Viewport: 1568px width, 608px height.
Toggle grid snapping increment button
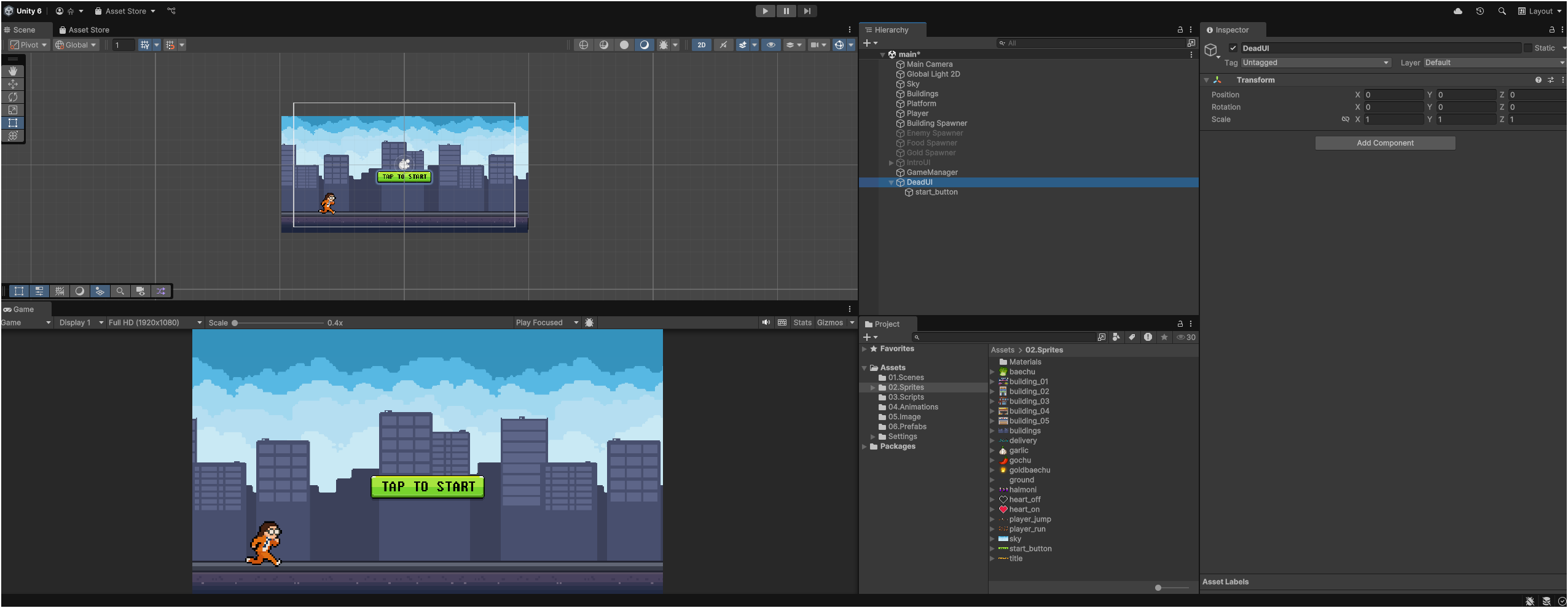coord(170,45)
